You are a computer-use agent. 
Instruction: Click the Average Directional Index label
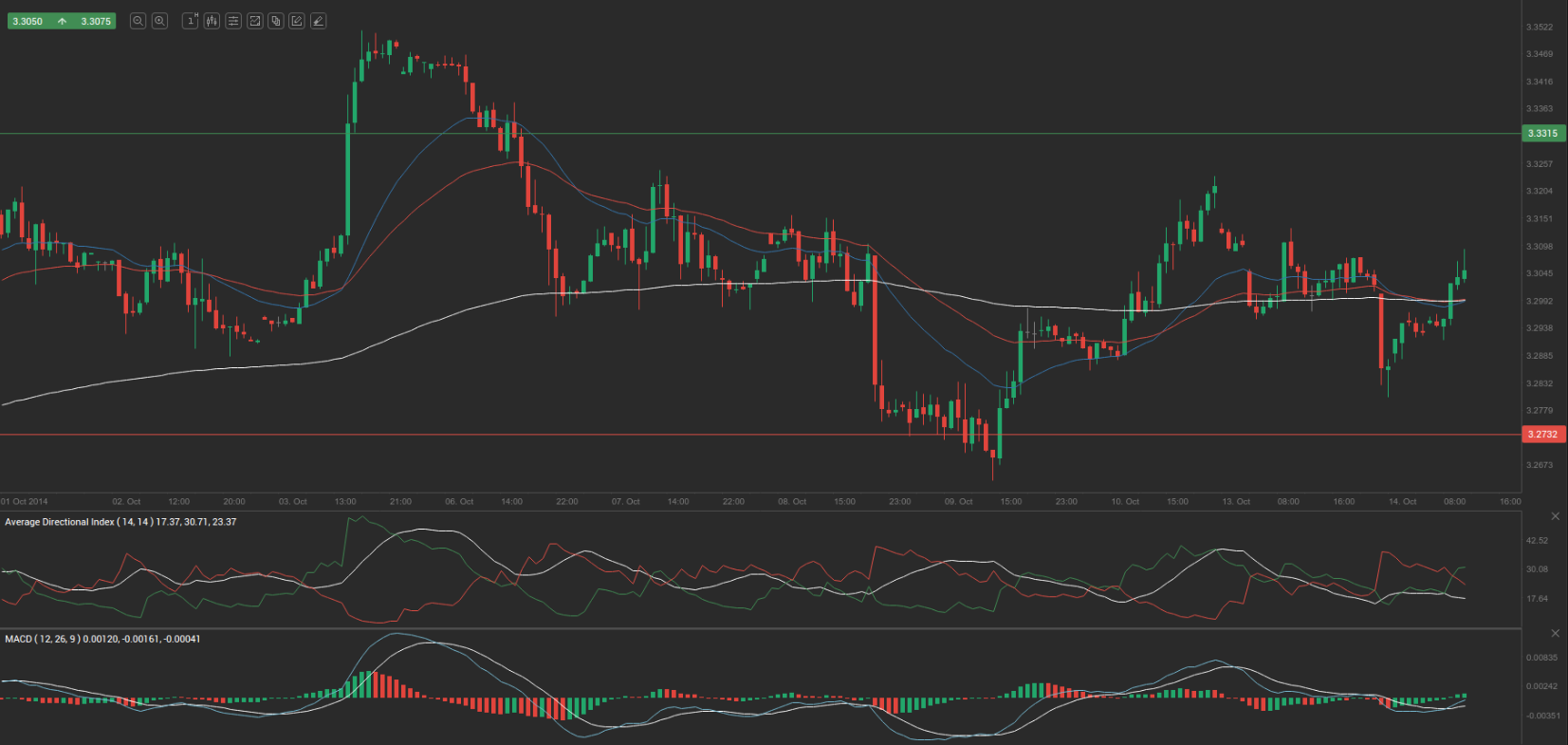coord(120,522)
